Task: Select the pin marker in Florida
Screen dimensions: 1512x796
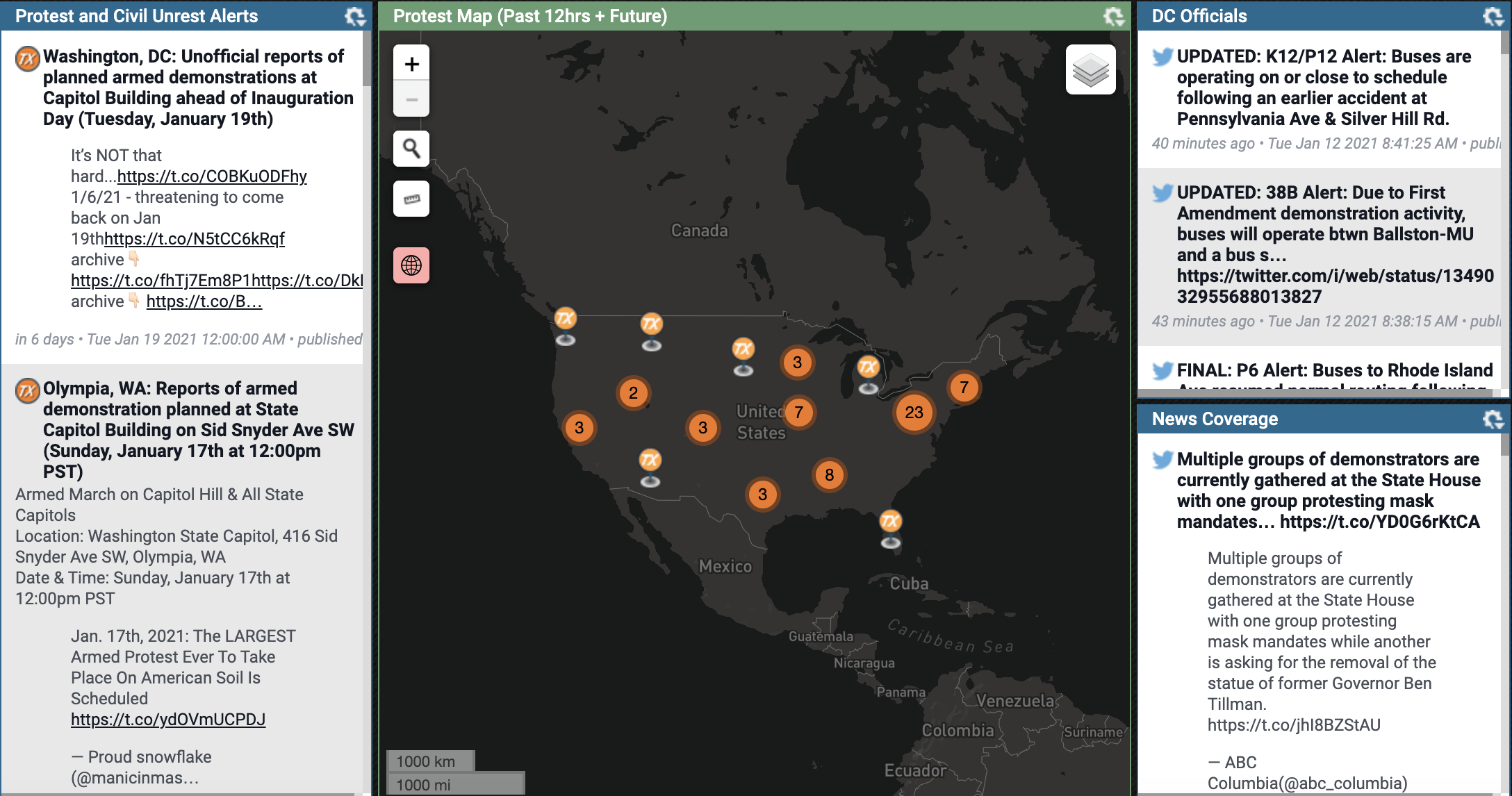Action: [890, 529]
